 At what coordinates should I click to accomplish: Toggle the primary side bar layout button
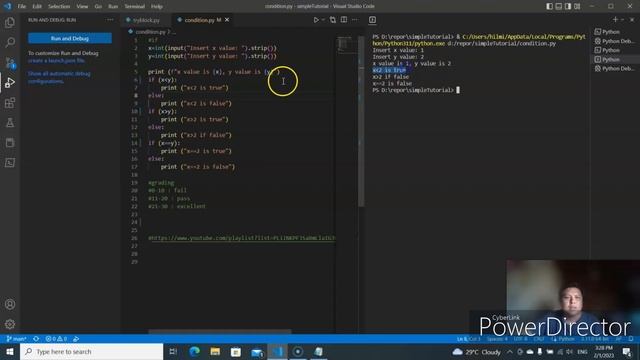pos(549,6)
